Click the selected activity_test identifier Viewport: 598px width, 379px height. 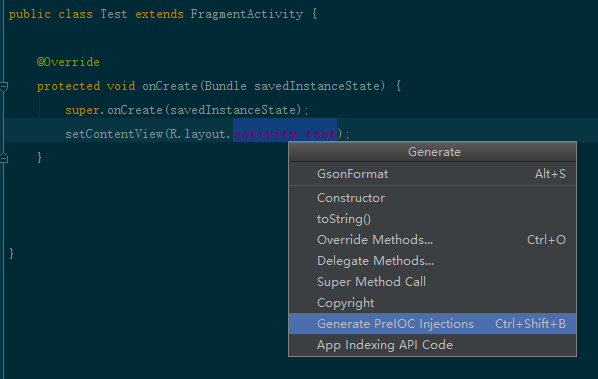pos(285,134)
